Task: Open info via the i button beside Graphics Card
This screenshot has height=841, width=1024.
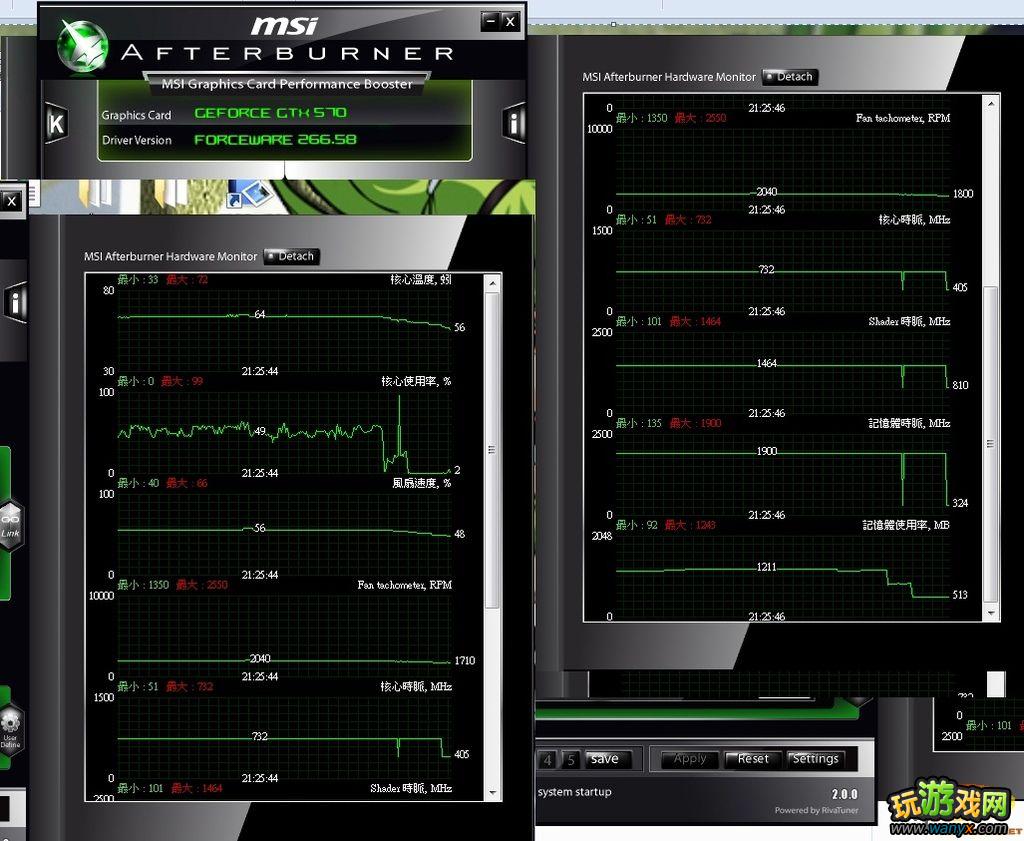Action: click(515, 122)
